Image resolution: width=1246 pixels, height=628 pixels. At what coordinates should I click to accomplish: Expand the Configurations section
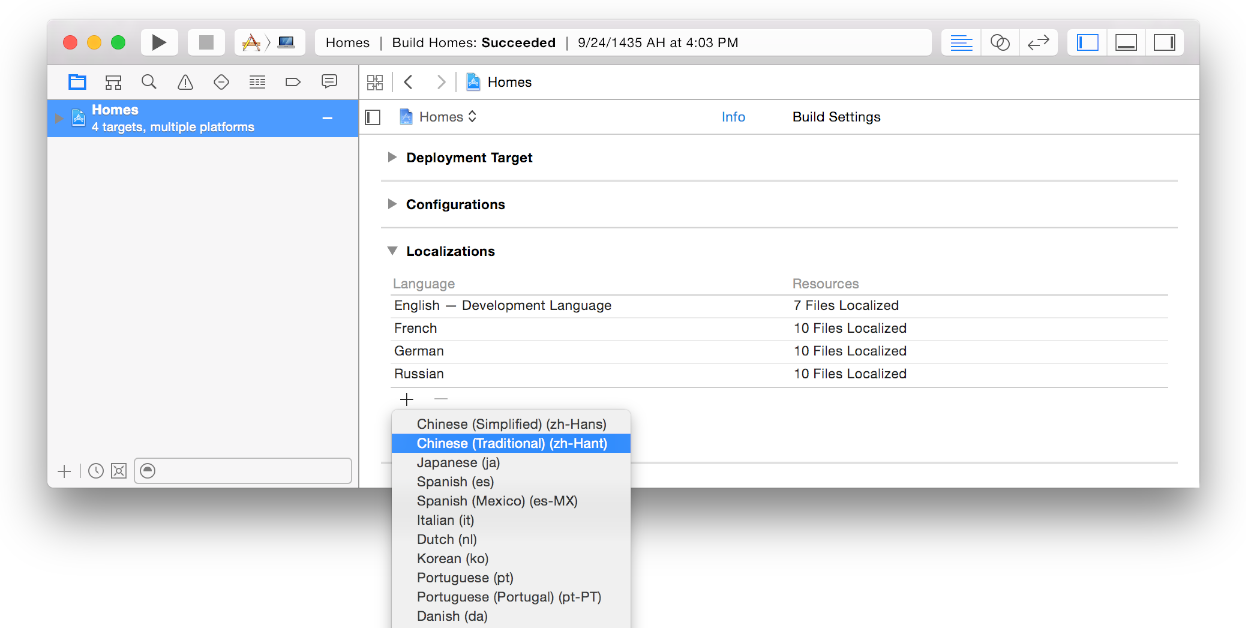393,204
